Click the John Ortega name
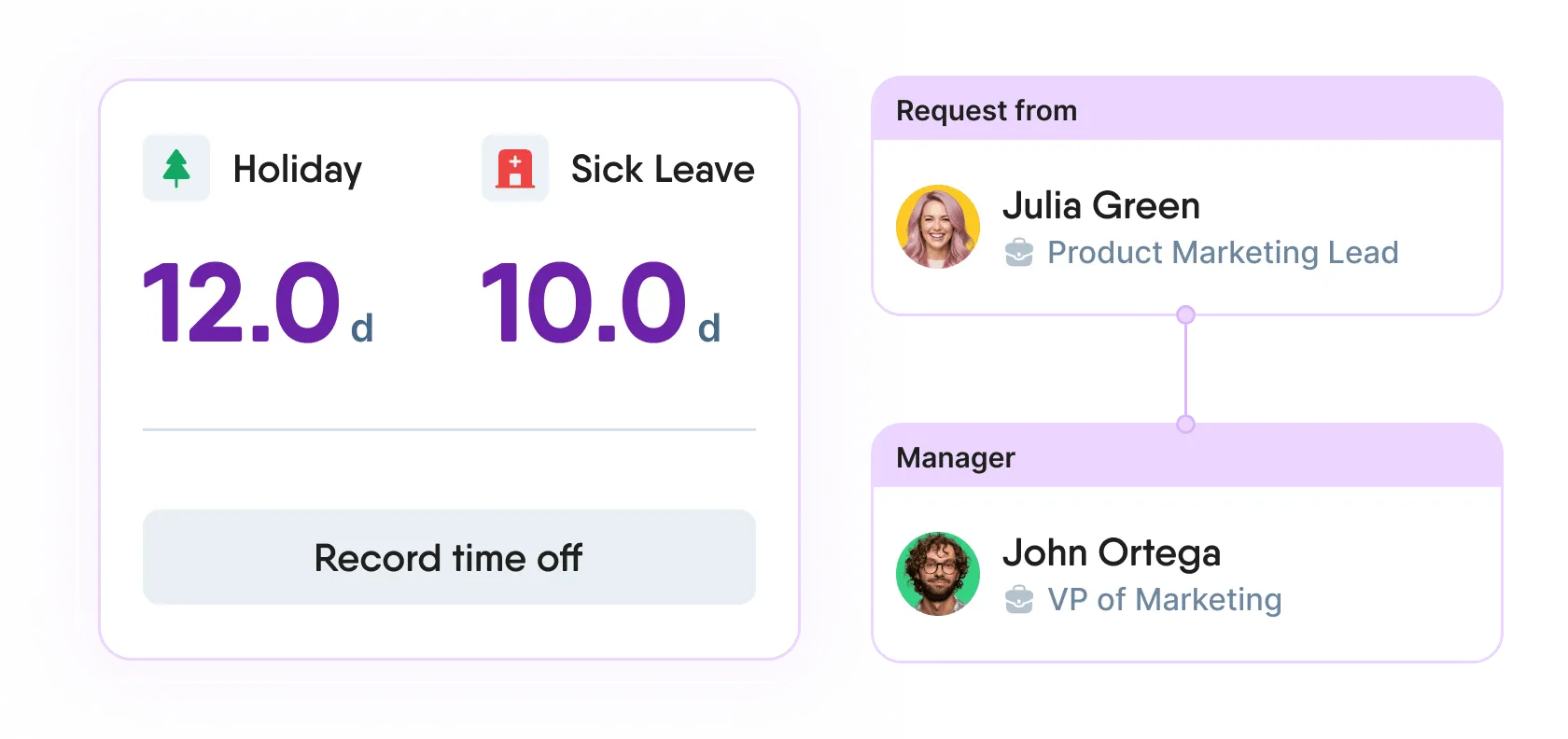 pos(1112,553)
